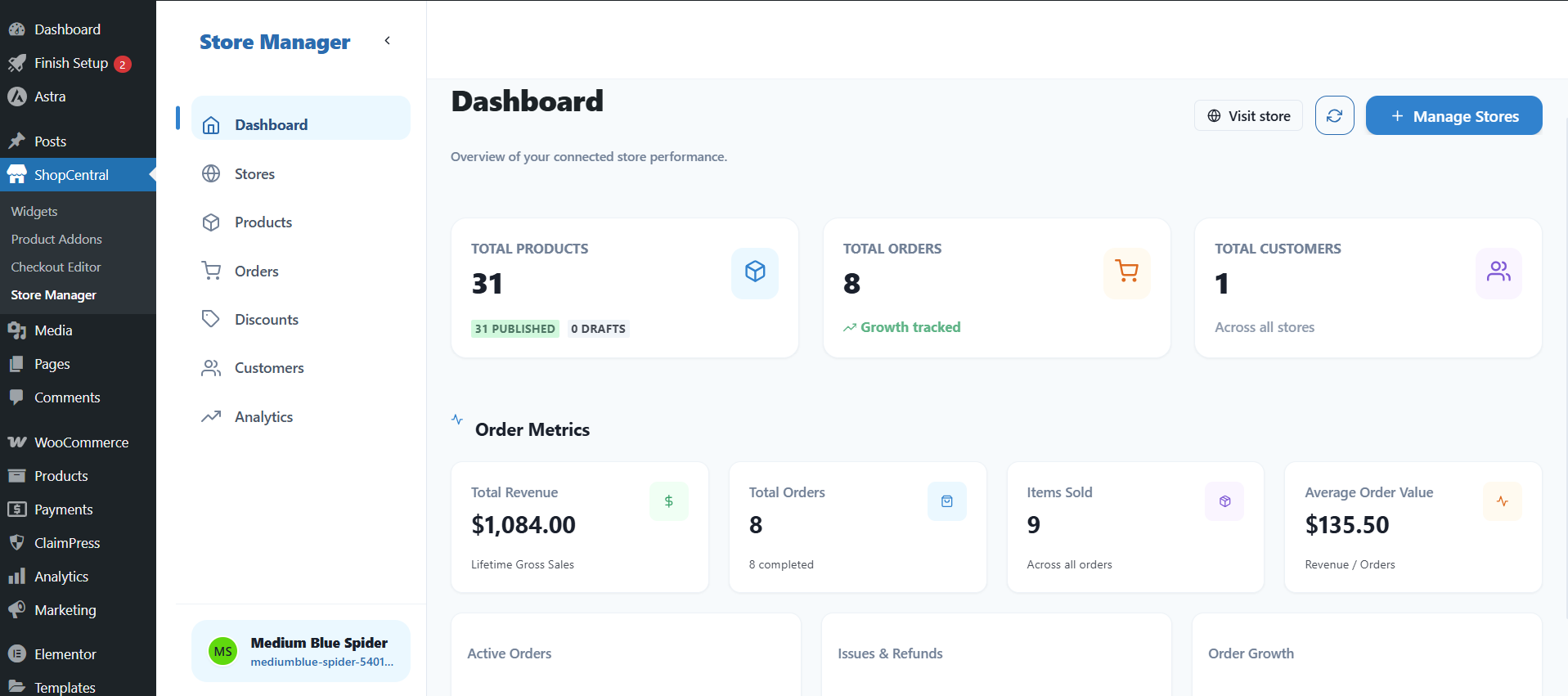Open Posts in WordPress menu
Viewport: 1568px width, 696px height.
(x=78, y=141)
